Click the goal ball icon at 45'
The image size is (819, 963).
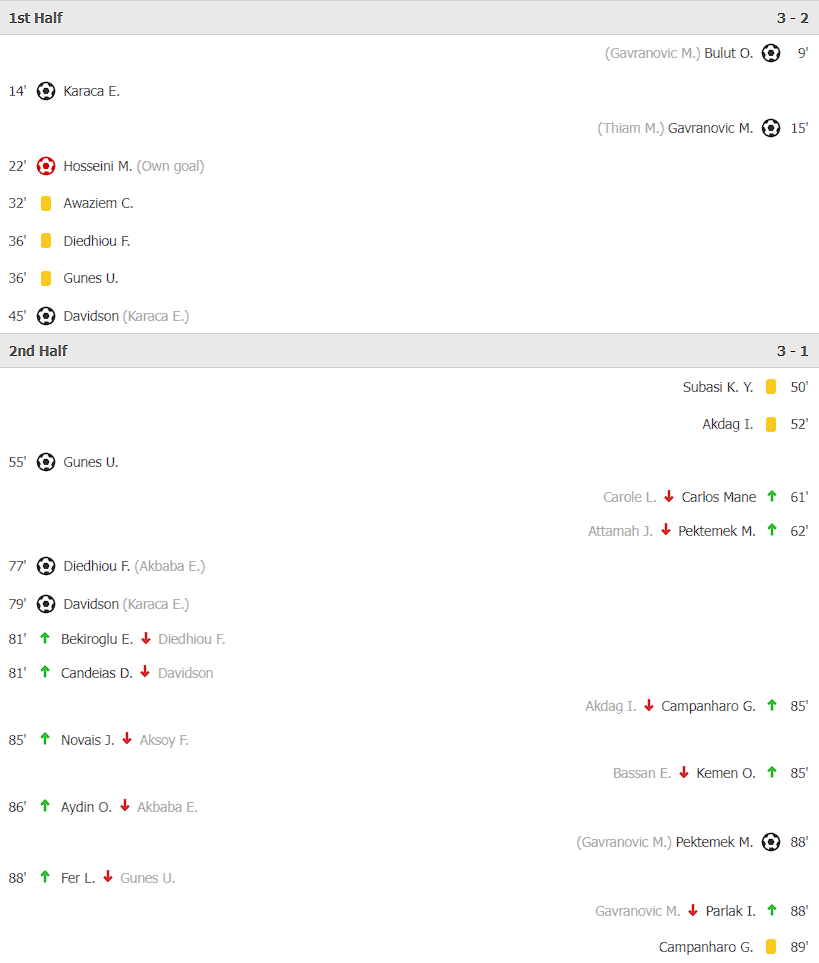click(x=45, y=316)
